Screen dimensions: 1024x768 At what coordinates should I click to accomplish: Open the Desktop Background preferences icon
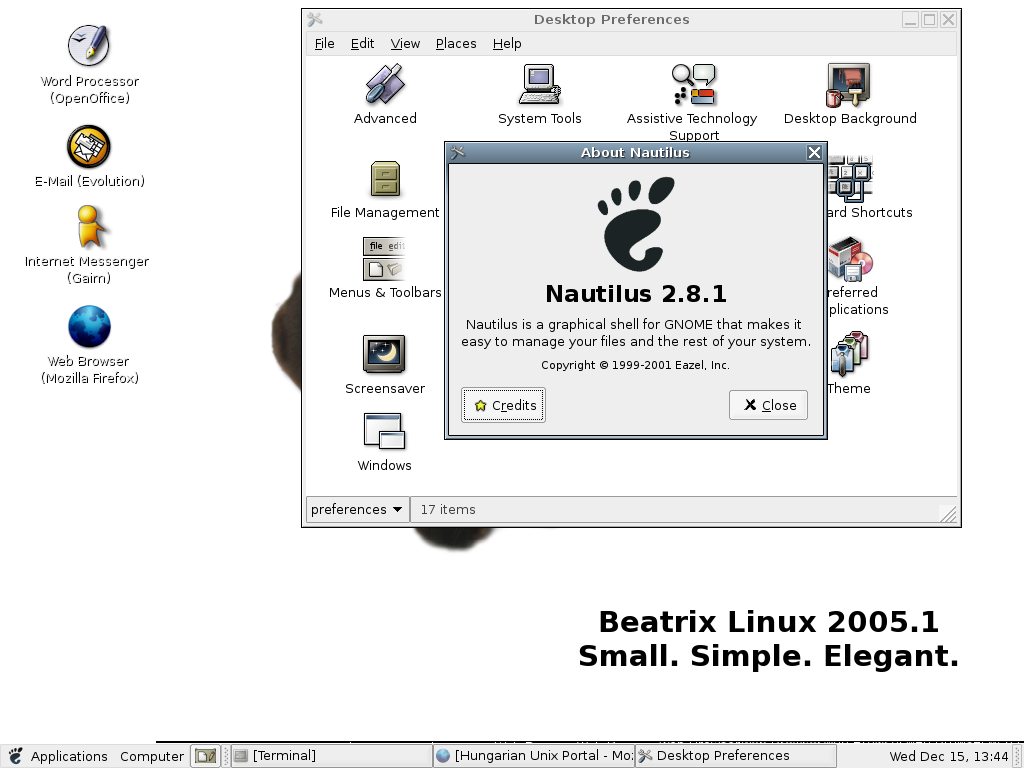click(x=849, y=84)
